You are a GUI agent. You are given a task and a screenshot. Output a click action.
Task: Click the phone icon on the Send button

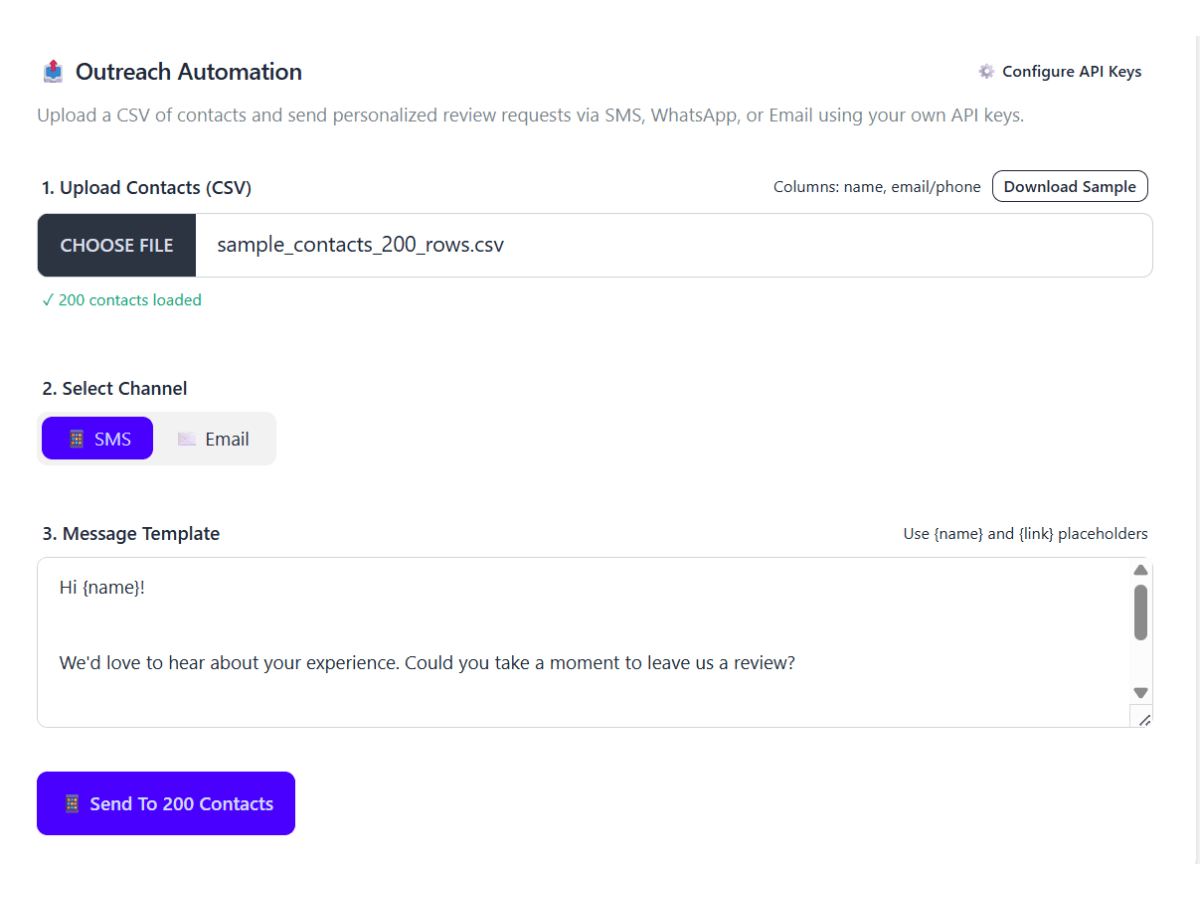click(71, 804)
